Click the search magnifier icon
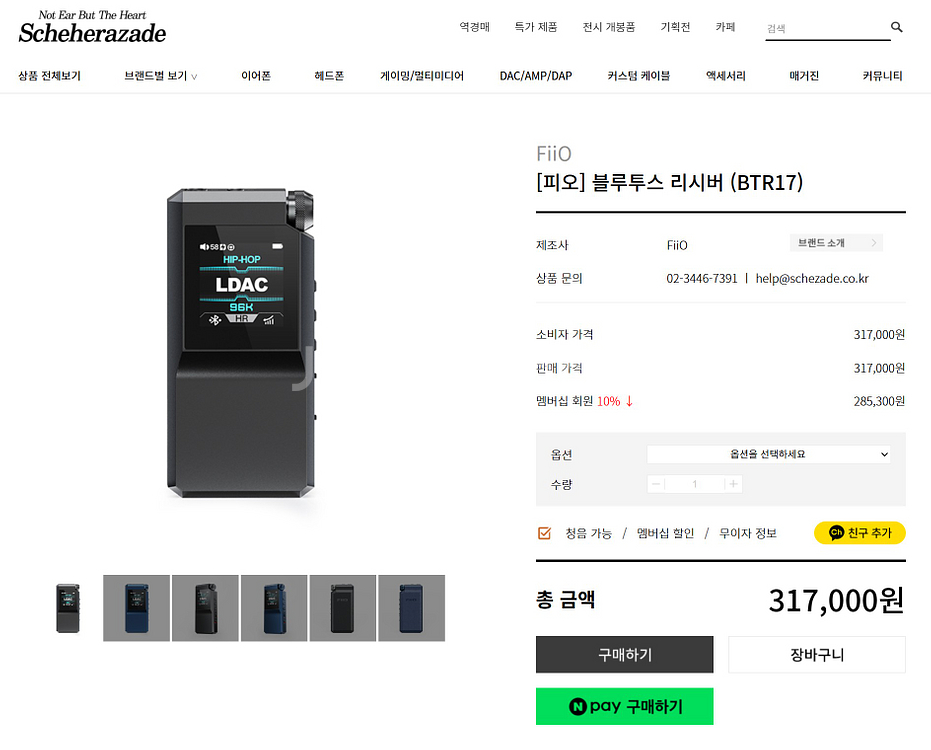Screen dimensions: 931x750 (x=897, y=27)
